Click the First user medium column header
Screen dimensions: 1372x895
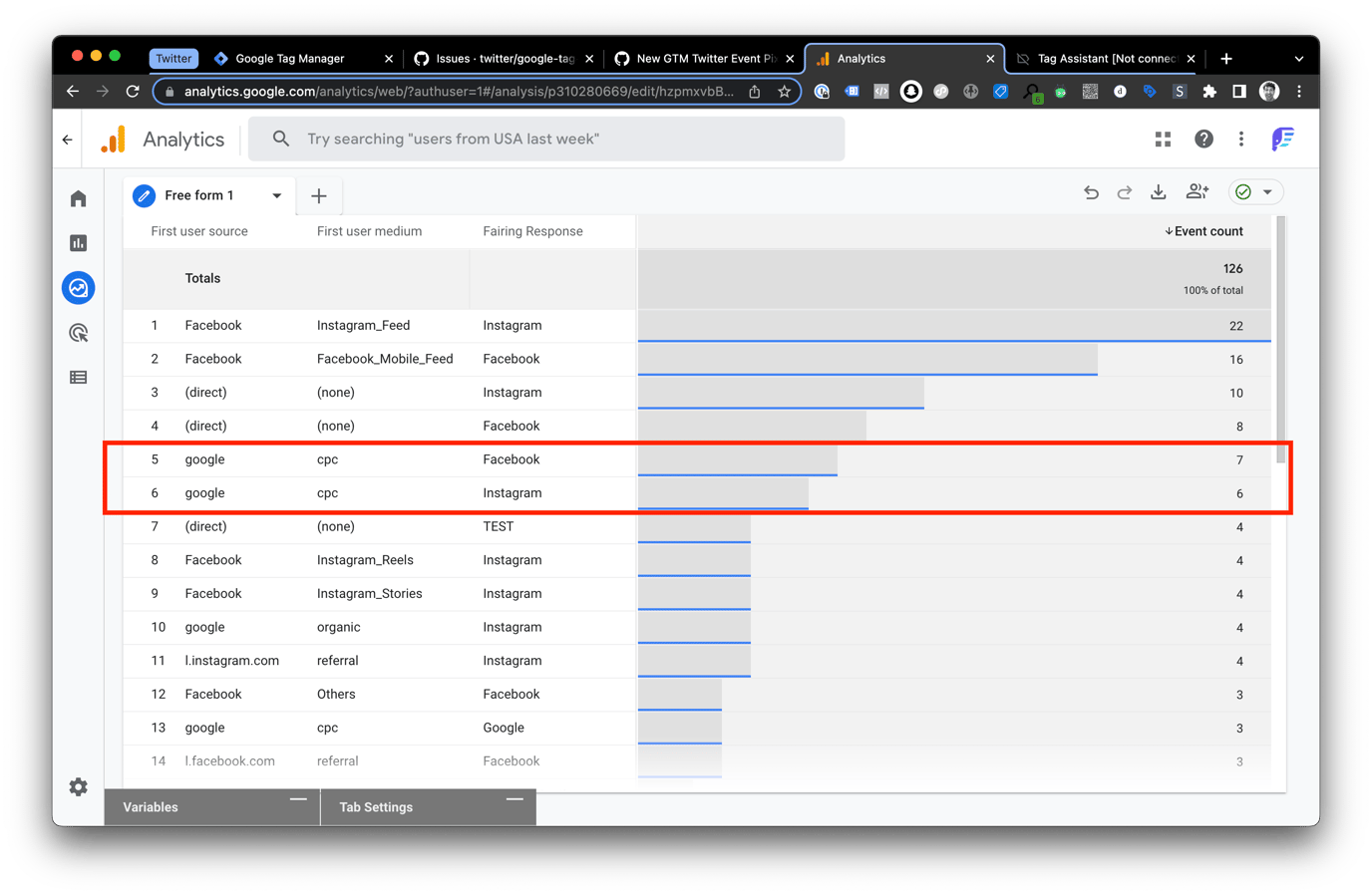pos(369,231)
